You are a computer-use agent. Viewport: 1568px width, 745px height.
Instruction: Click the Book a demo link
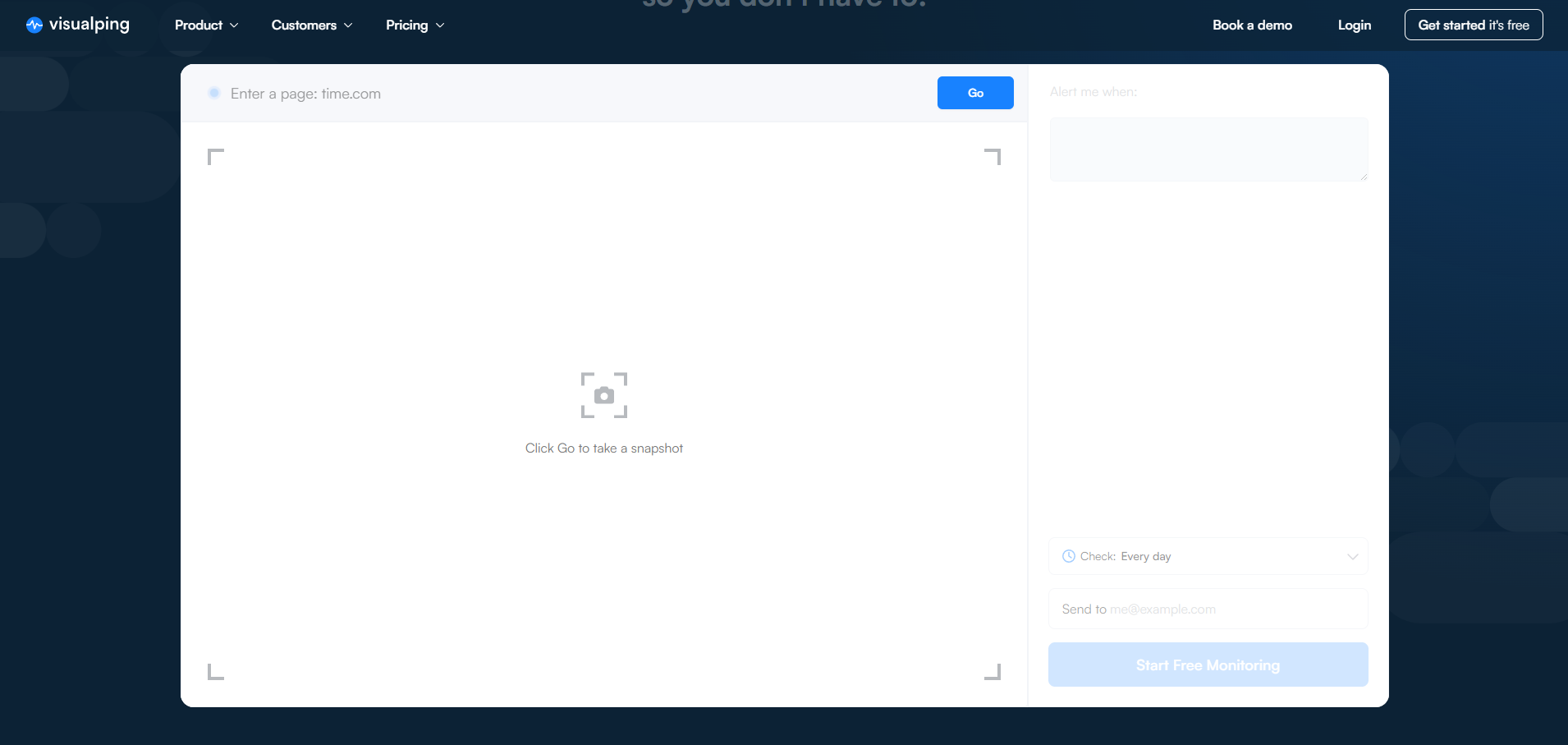click(x=1252, y=25)
